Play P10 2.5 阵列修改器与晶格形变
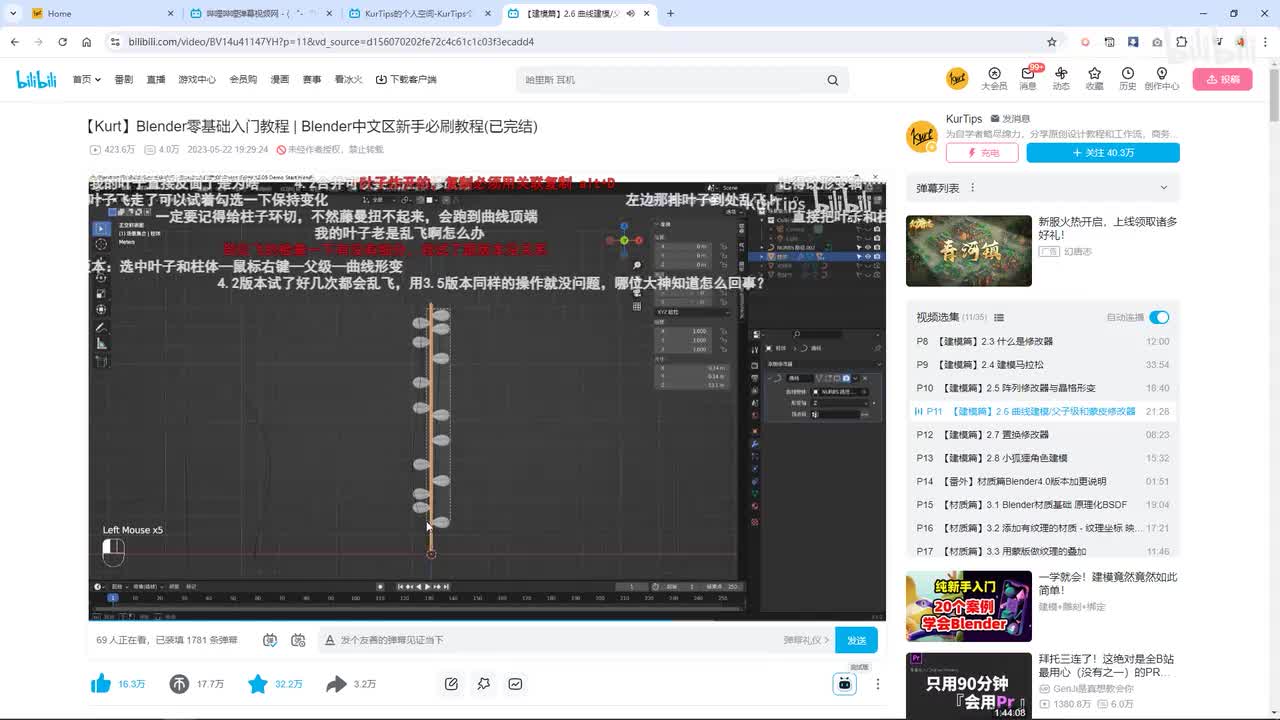The image size is (1280, 720). tap(1043, 388)
